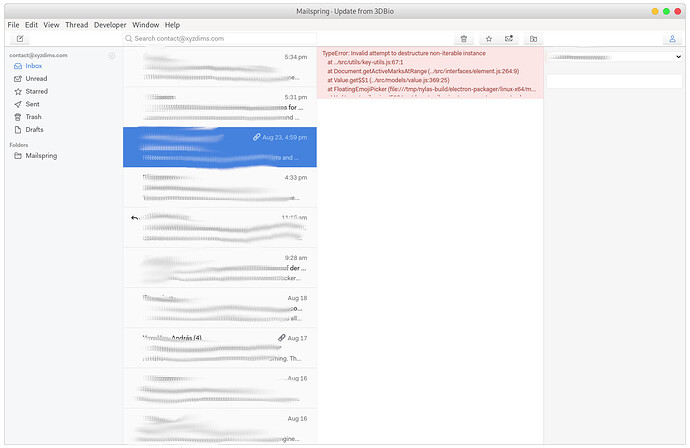Move the thread to trash
The image size is (690, 448).
(464, 39)
